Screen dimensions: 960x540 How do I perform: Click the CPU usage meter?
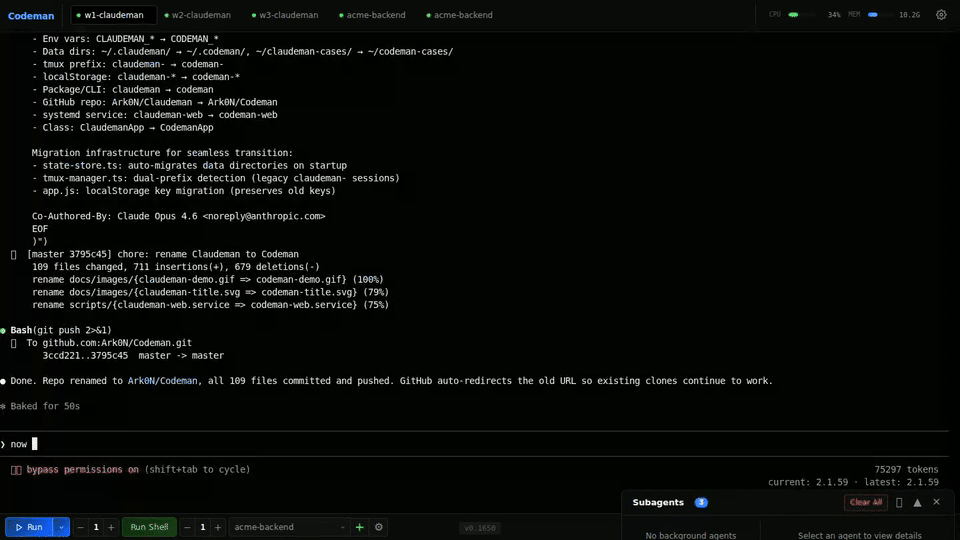point(802,15)
